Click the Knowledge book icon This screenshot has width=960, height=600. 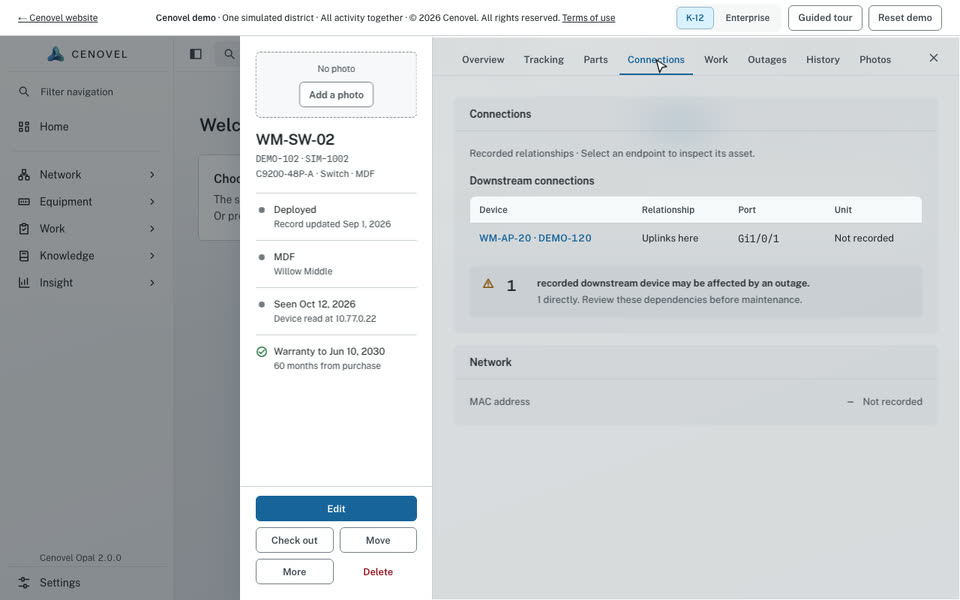tap(24, 255)
